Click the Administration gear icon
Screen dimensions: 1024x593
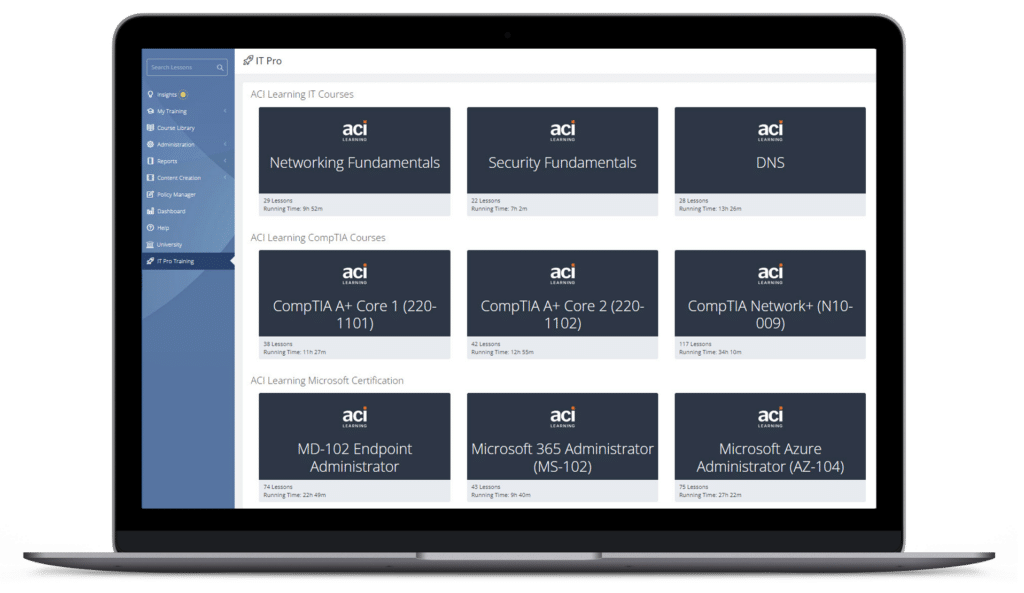point(150,144)
